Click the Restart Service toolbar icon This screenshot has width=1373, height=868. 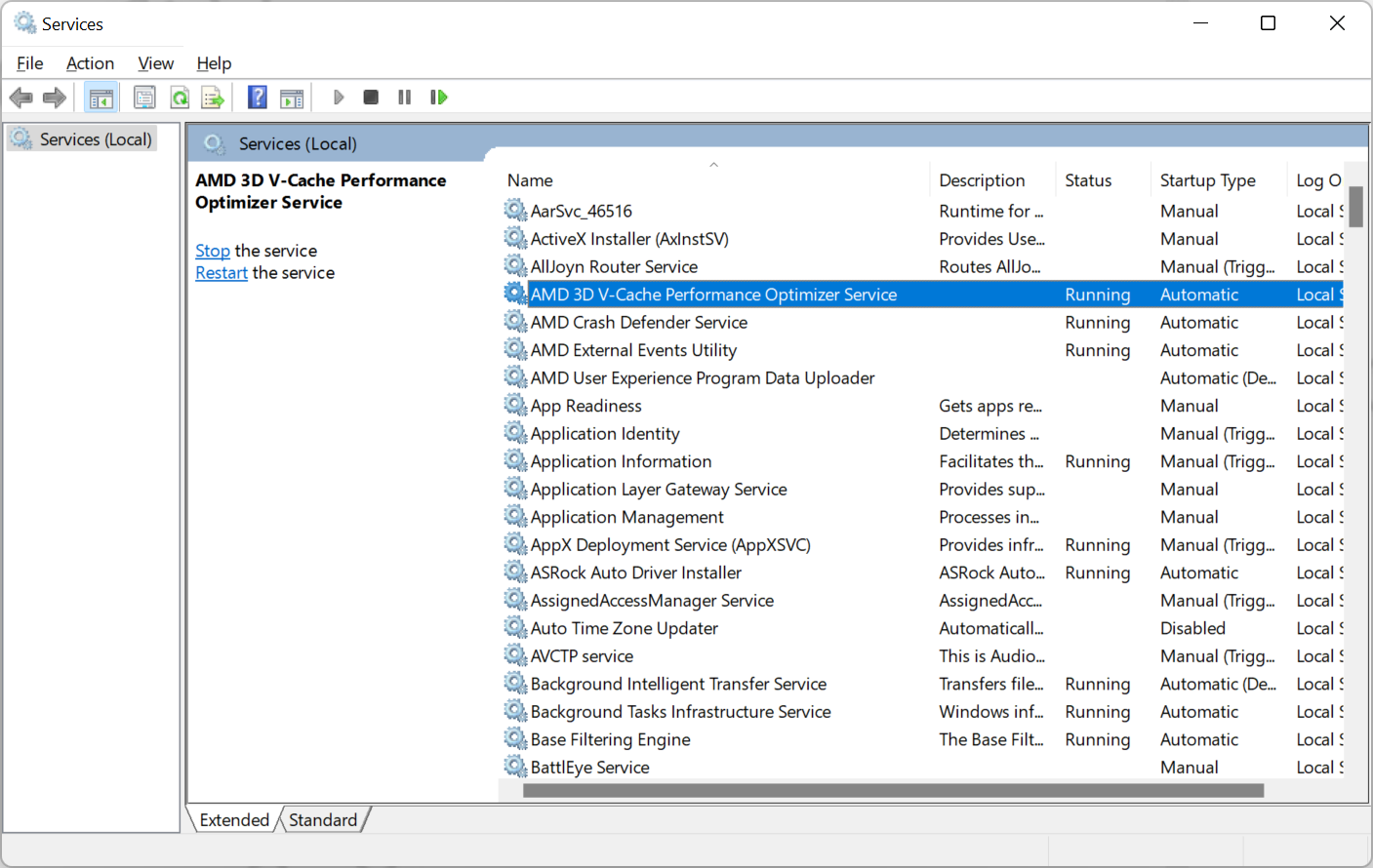(x=439, y=98)
